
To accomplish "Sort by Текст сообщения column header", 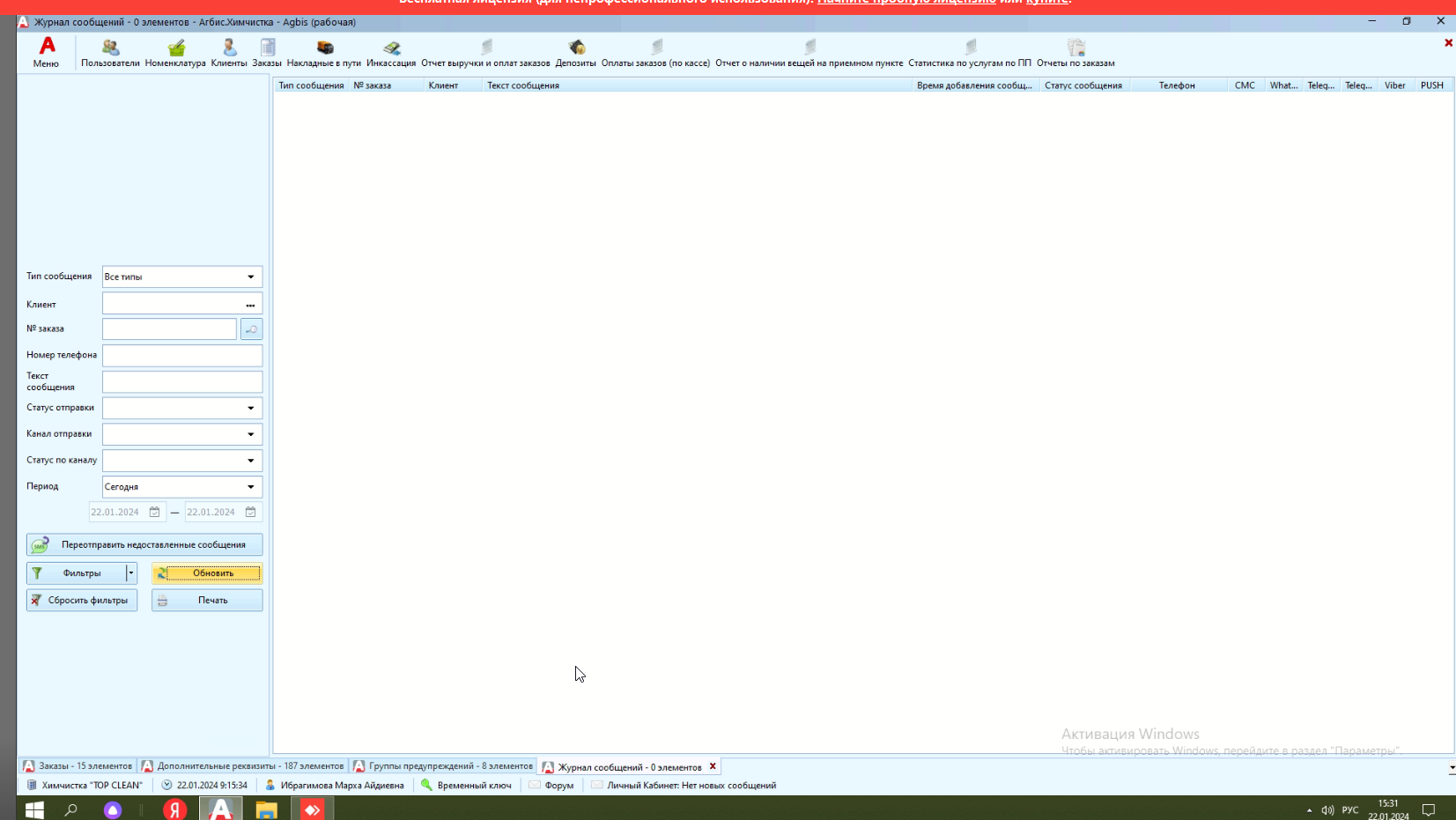I will [x=697, y=85].
